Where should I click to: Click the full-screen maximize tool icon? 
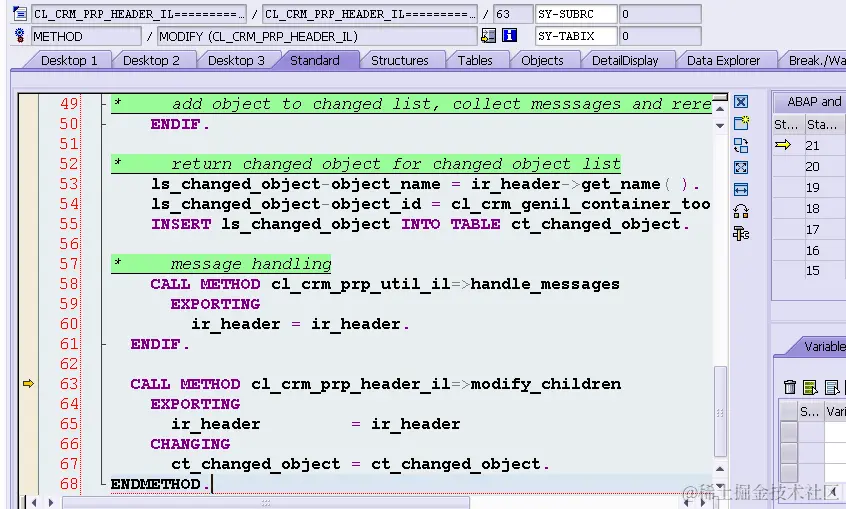pos(741,167)
